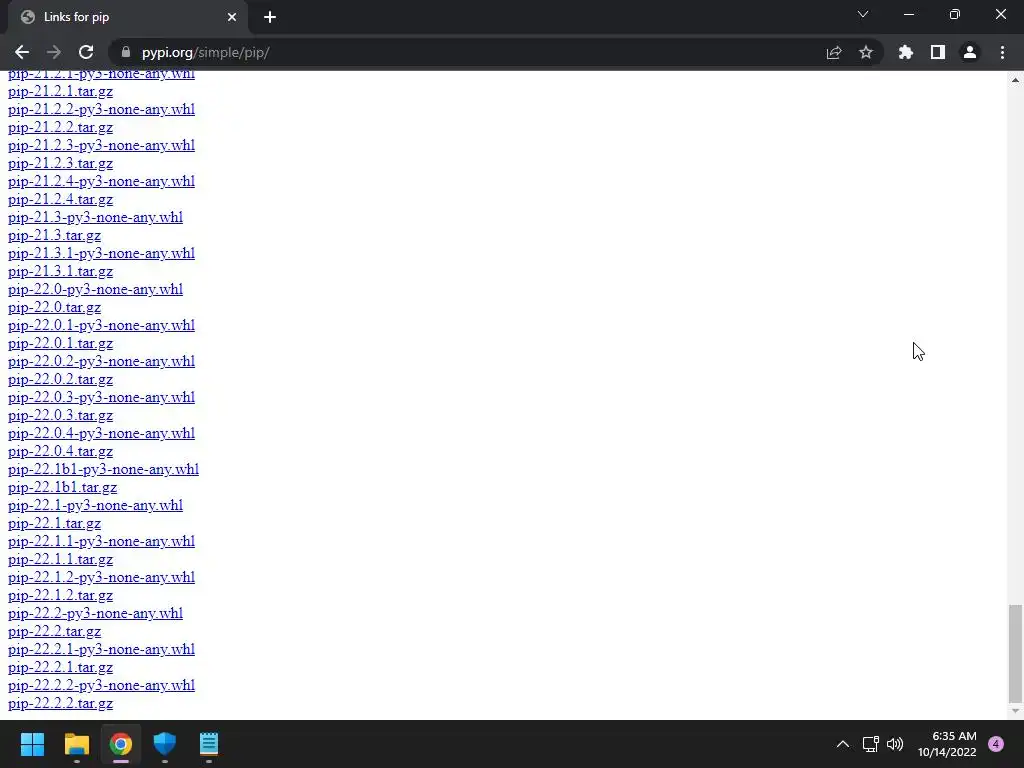
Task: Open pip-21.2.2.tar.gz link
Action: pos(60,127)
